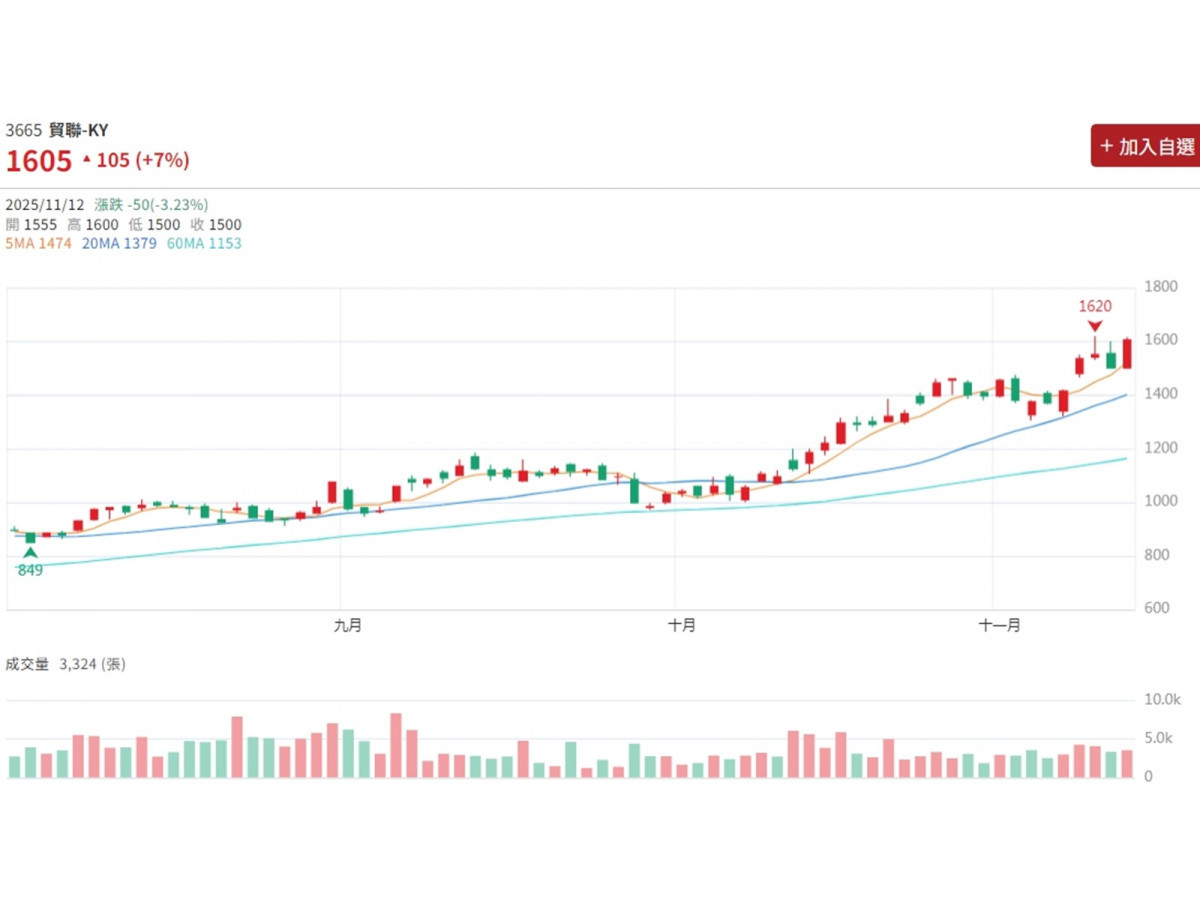Select the 十一月 label on time axis
Viewport: 1200px width, 900px height.
coord(999,625)
